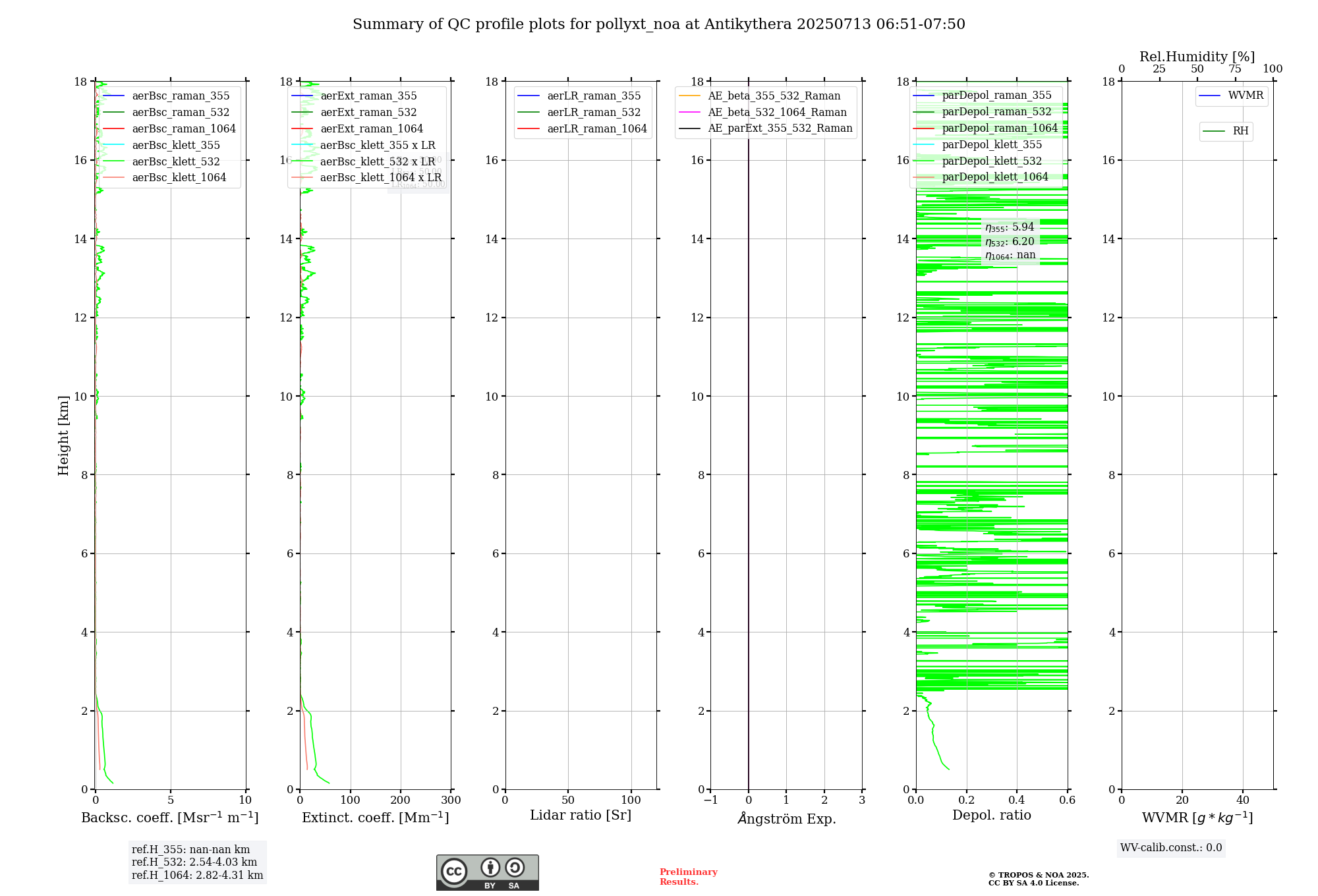Click the WVMR [g*kg⁻¹] axis label
The height and width of the screenshot is (896, 1318).
[x=1197, y=818]
